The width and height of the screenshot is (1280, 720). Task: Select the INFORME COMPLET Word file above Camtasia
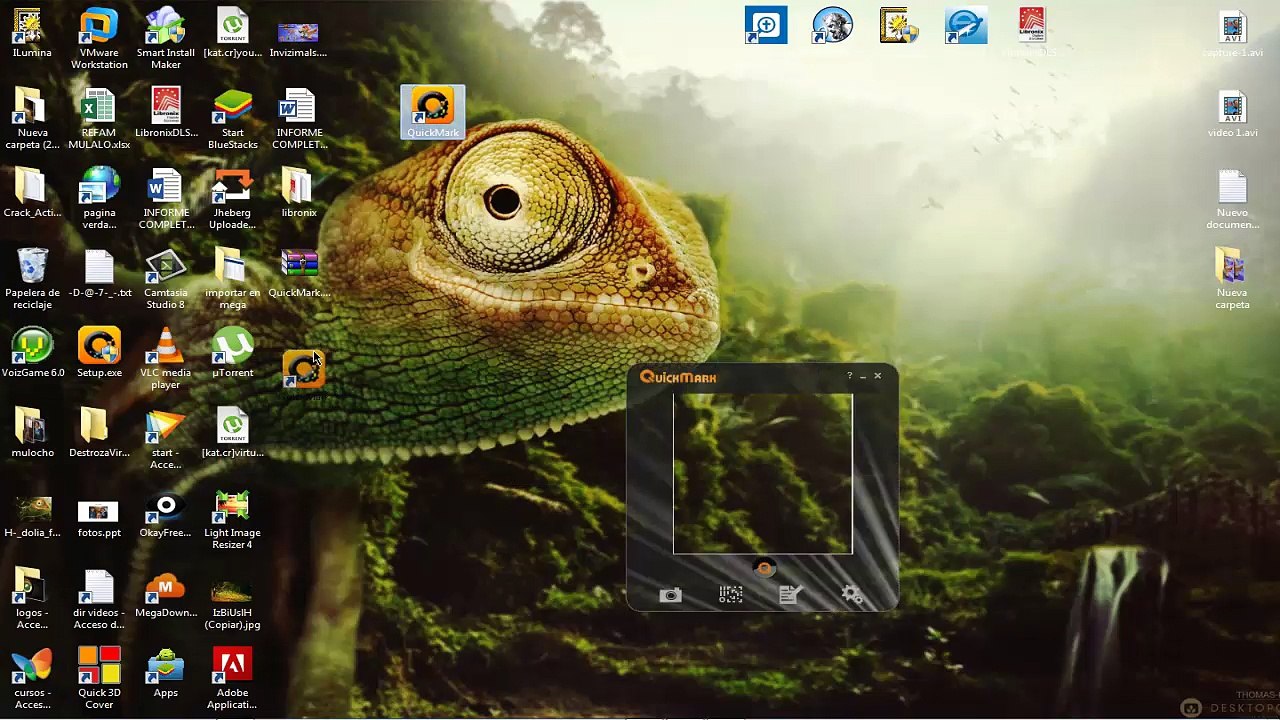(166, 198)
